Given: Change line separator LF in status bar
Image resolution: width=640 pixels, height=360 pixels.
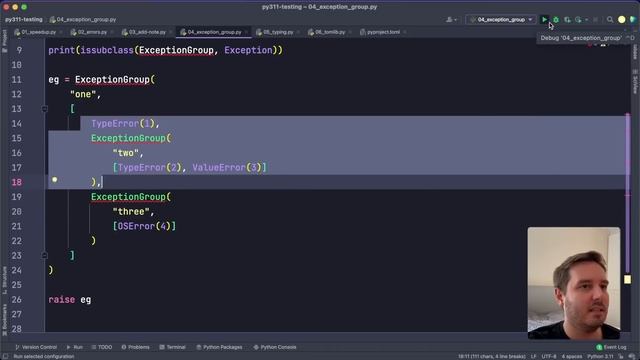Looking at the screenshot, I should (533, 357).
